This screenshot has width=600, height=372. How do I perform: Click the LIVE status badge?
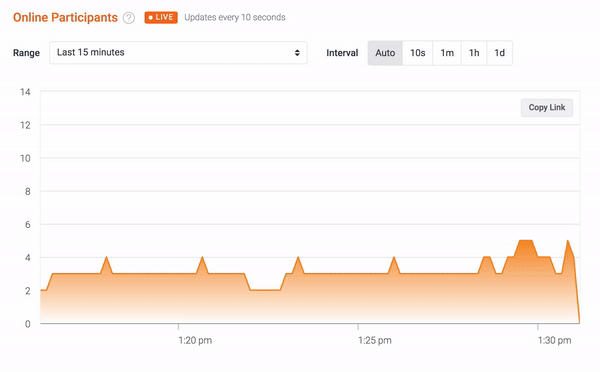click(x=161, y=17)
